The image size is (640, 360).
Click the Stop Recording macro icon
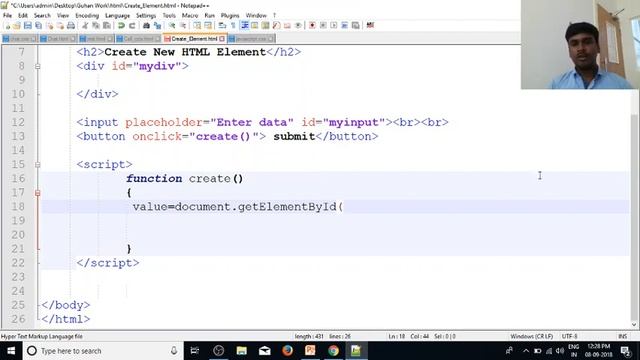point(323,26)
